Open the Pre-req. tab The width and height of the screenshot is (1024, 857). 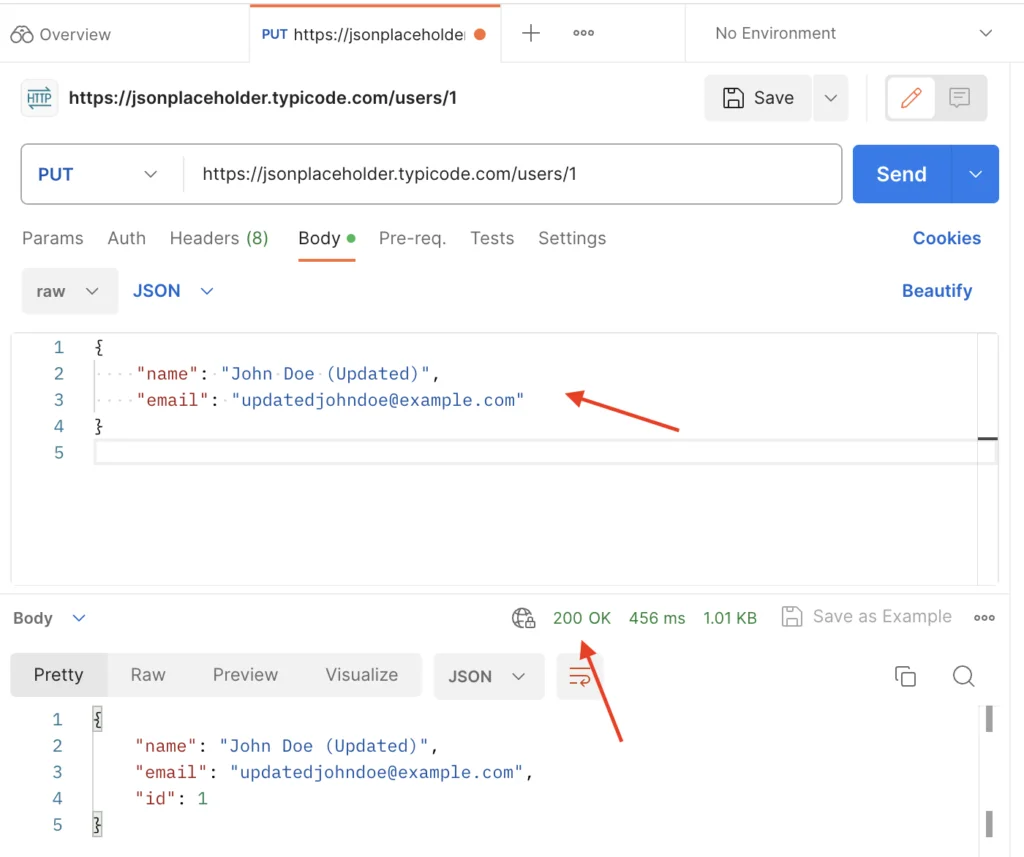coord(413,238)
